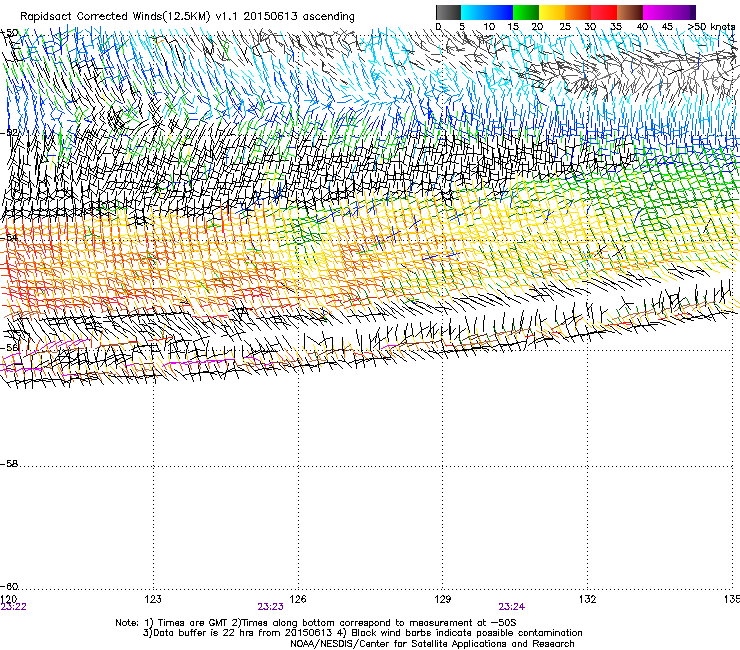This screenshot has height=650, width=740.
Task: Click the 'Times are GMT' note line
Action: pyautogui.click(x=316, y=623)
